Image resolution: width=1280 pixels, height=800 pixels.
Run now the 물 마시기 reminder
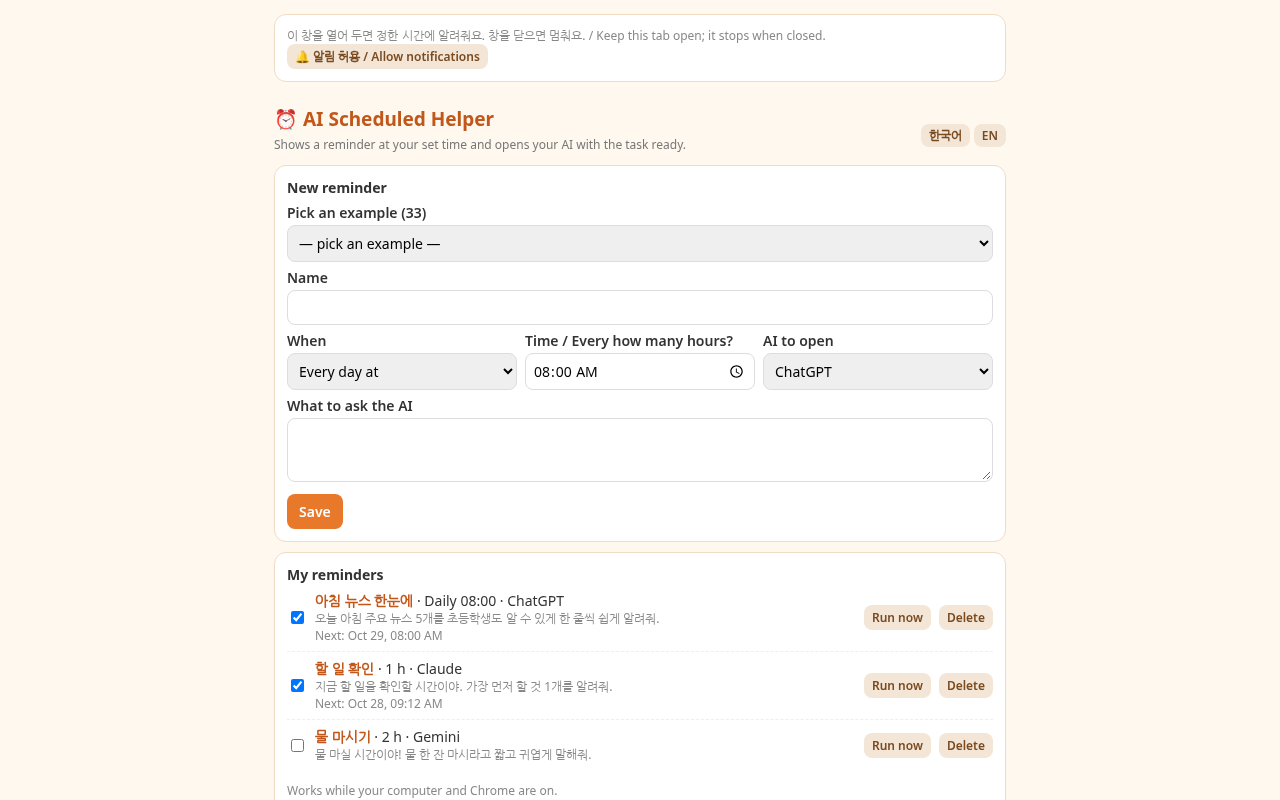(x=897, y=745)
